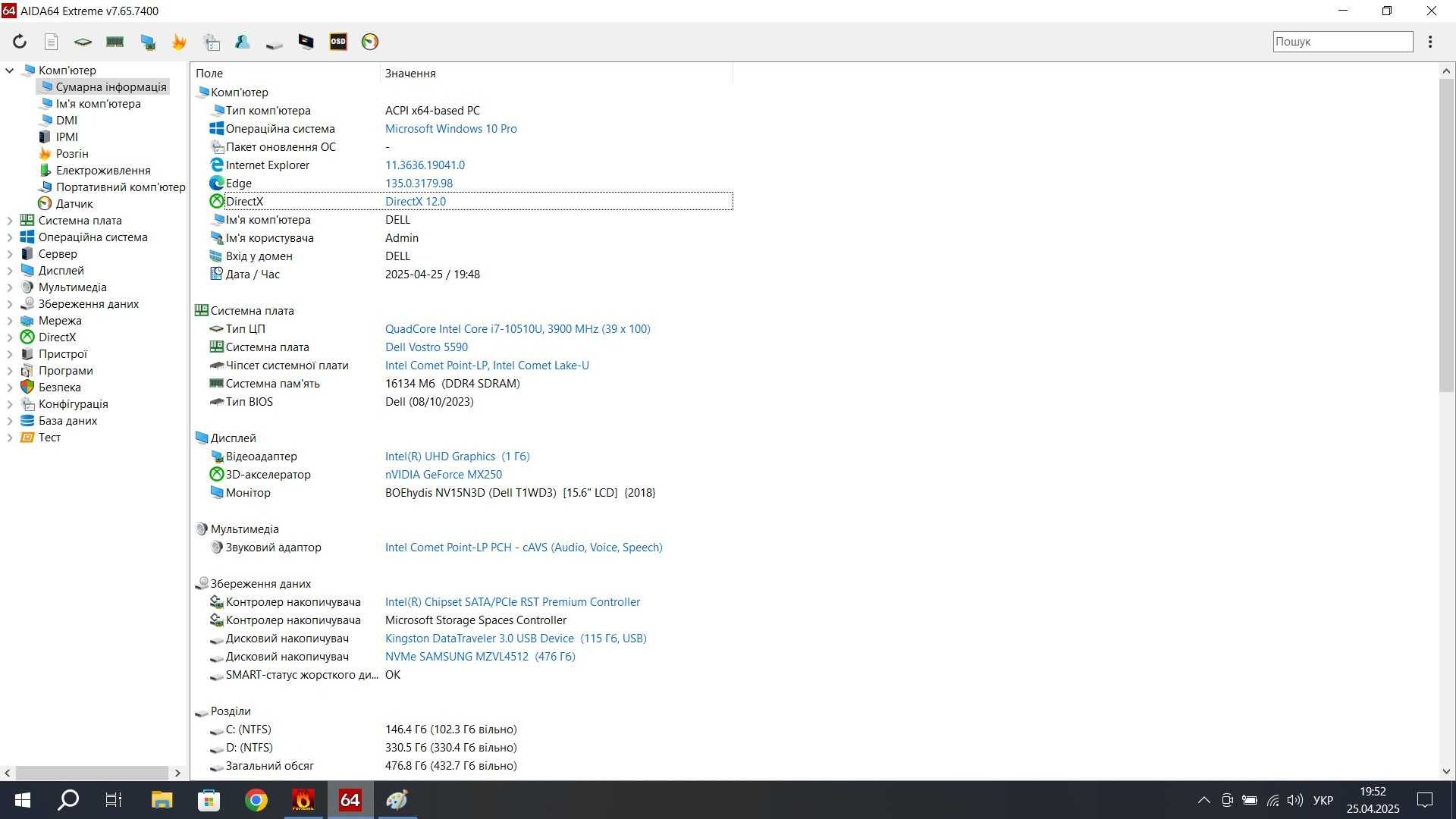The image size is (1456, 819).
Task: Switch the УКР keyboard language indicator
Action: (x=1323, y=800)
